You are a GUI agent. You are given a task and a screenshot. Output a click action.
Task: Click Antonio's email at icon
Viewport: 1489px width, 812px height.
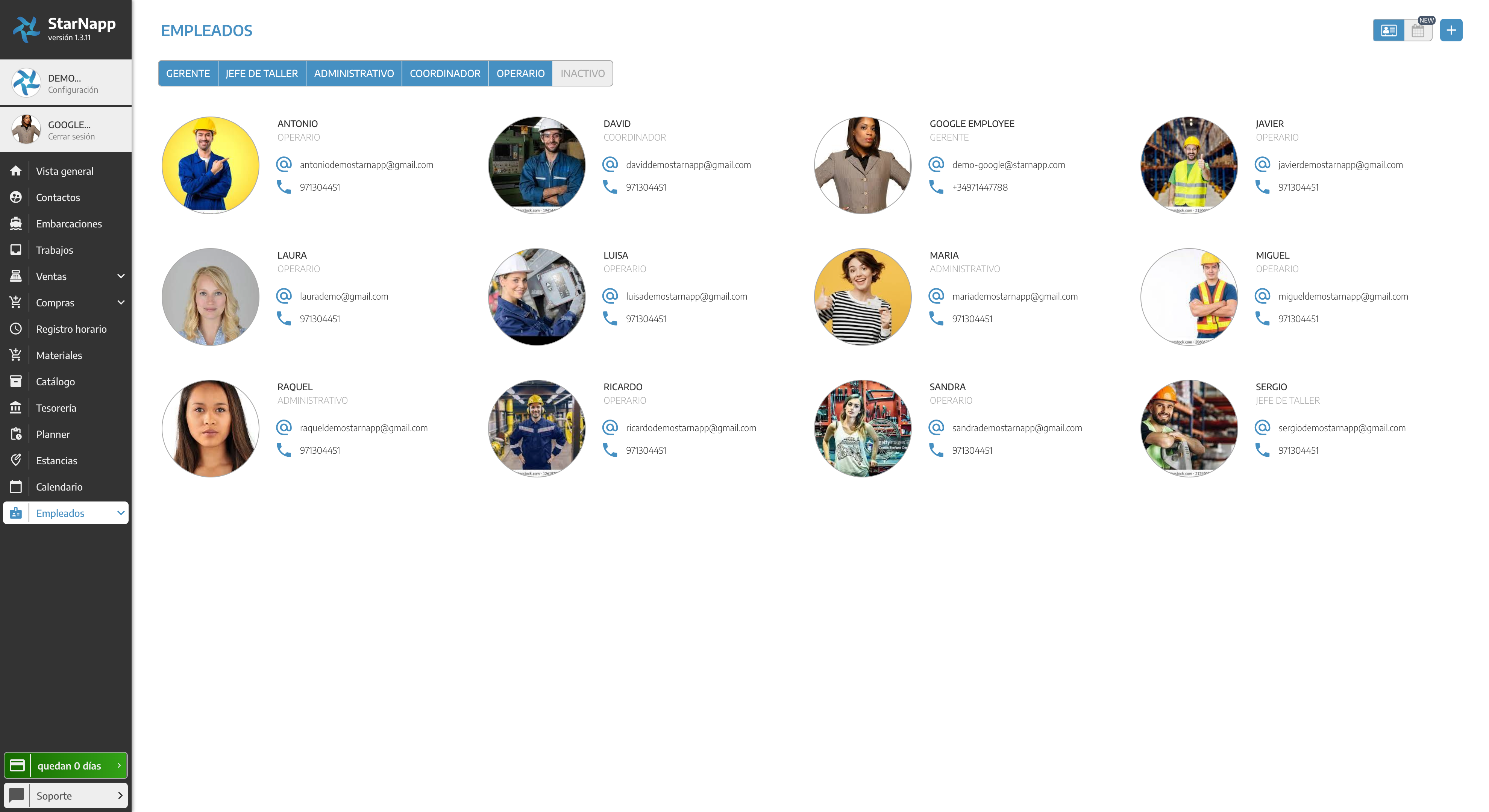pyautogui.click(x=284, y=164)
